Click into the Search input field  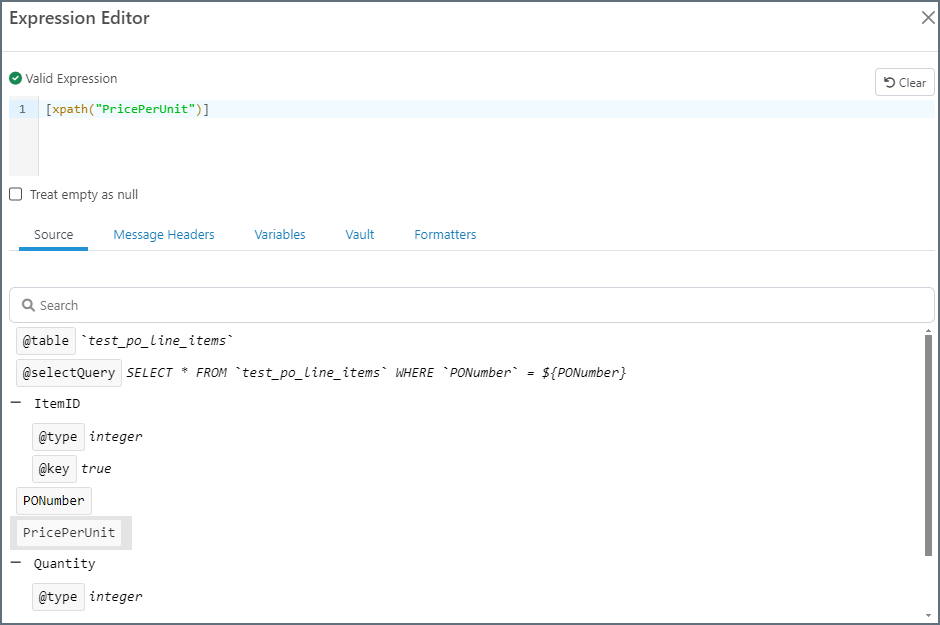tap(480, 305)
